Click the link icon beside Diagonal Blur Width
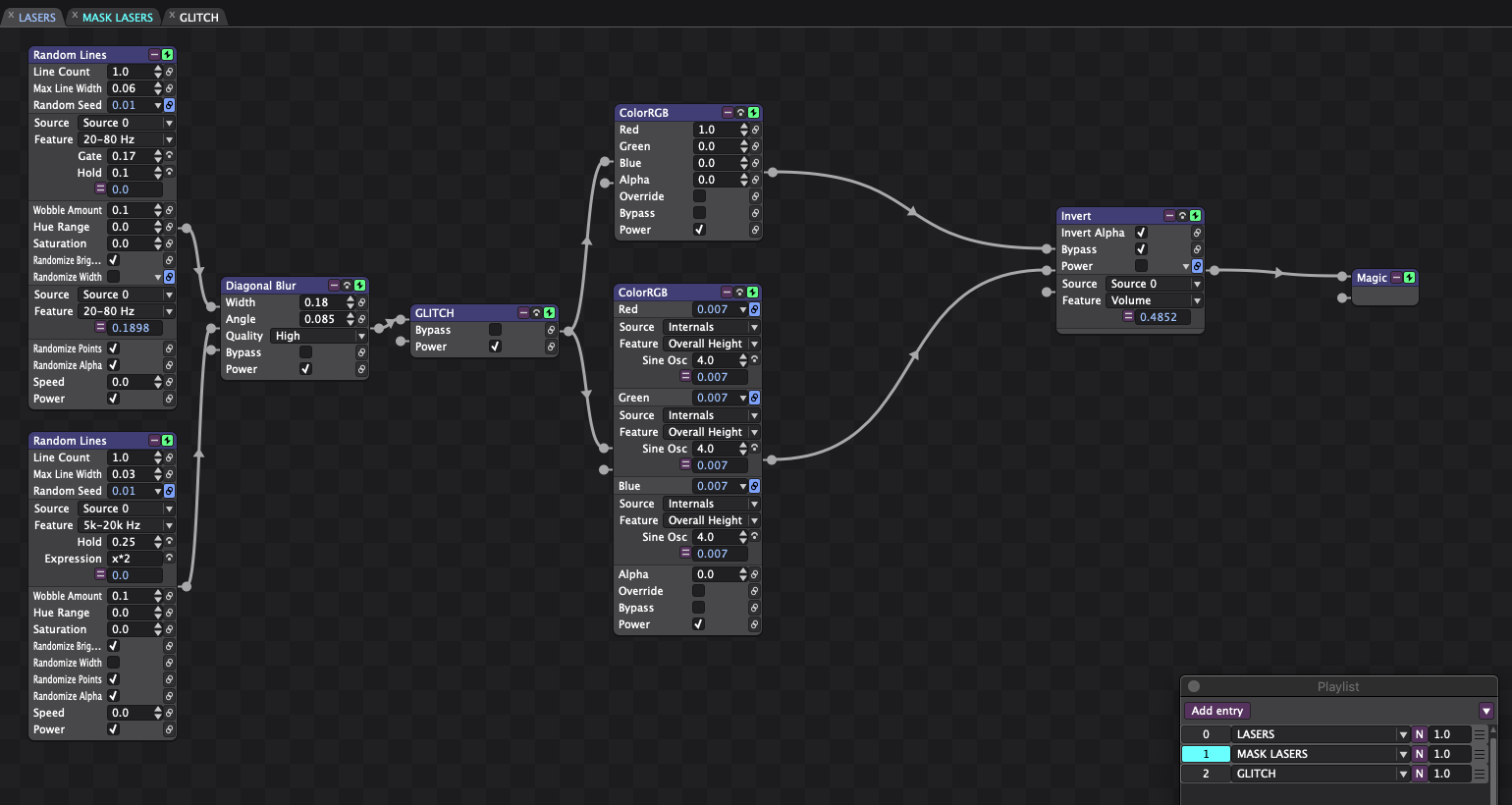The width and height of the screenshot is (1512, 805). (x=361, y=302)
